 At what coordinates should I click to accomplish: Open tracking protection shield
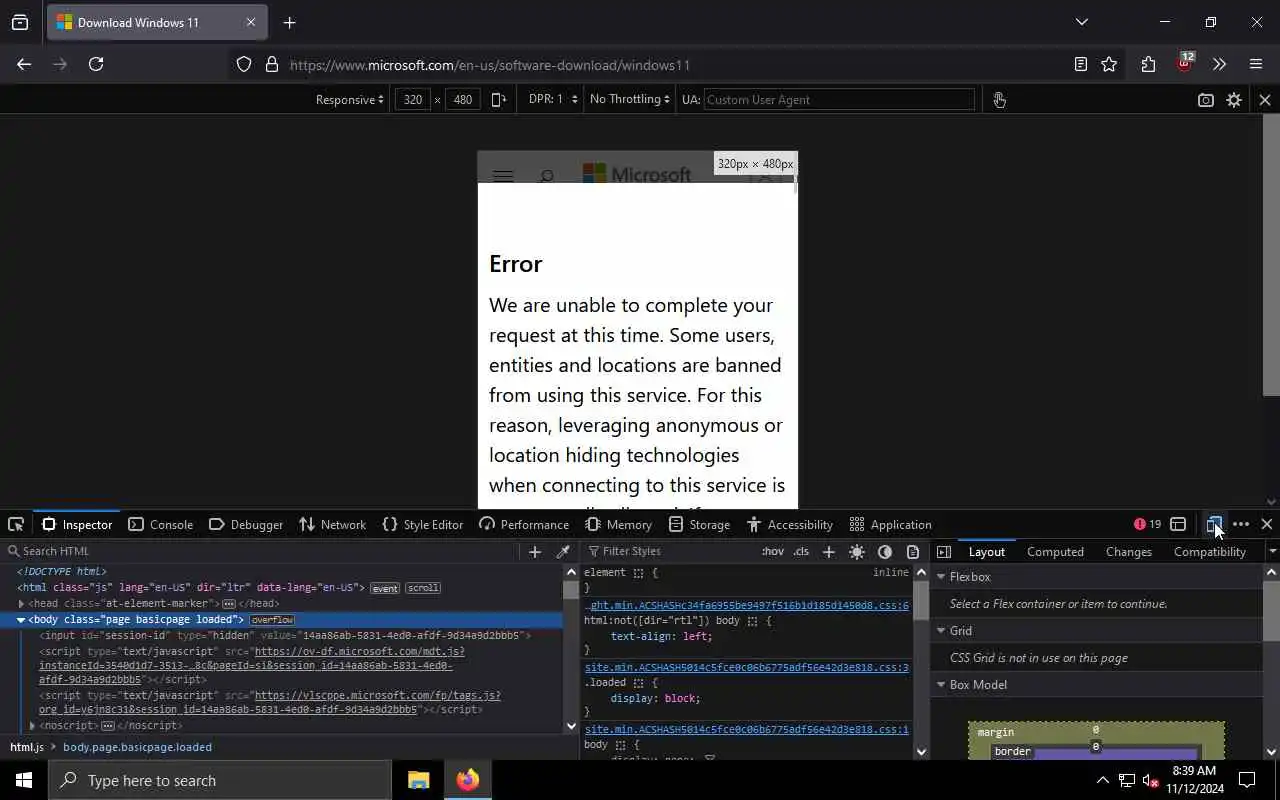pyautogui.click(x=244, y=64)
